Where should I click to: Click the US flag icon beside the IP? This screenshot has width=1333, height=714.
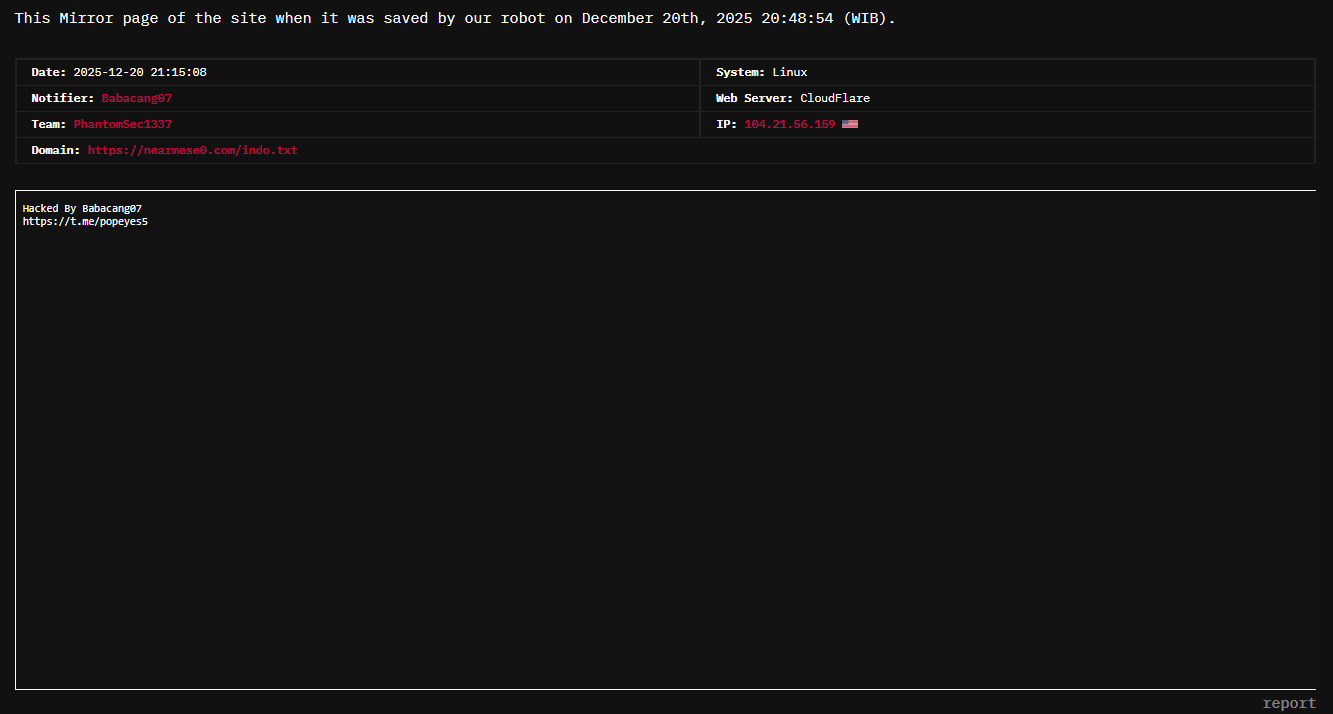coord(849,124)
